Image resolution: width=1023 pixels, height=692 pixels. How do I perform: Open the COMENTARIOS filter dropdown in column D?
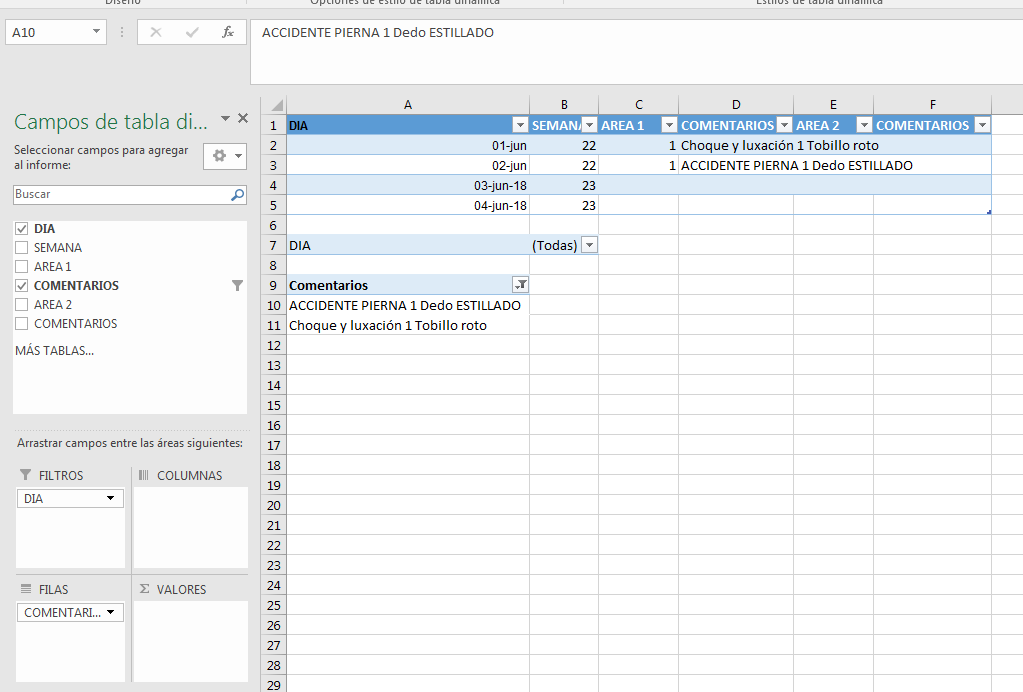[x=784, y=125]
